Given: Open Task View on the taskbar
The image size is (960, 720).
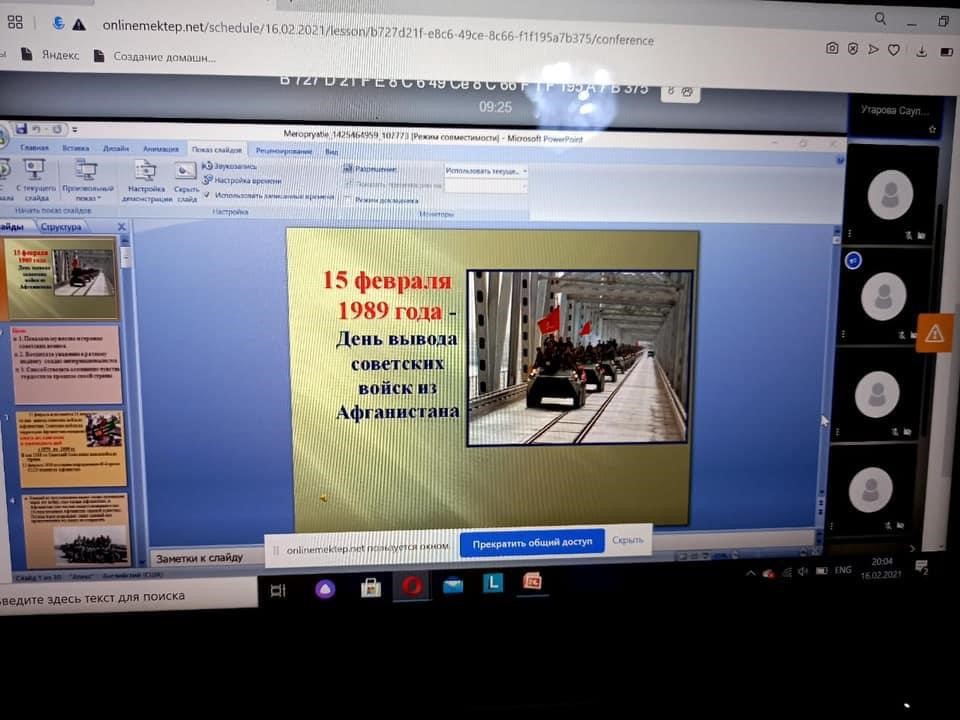Looking at the screenshot, I should tap(278, 590).
